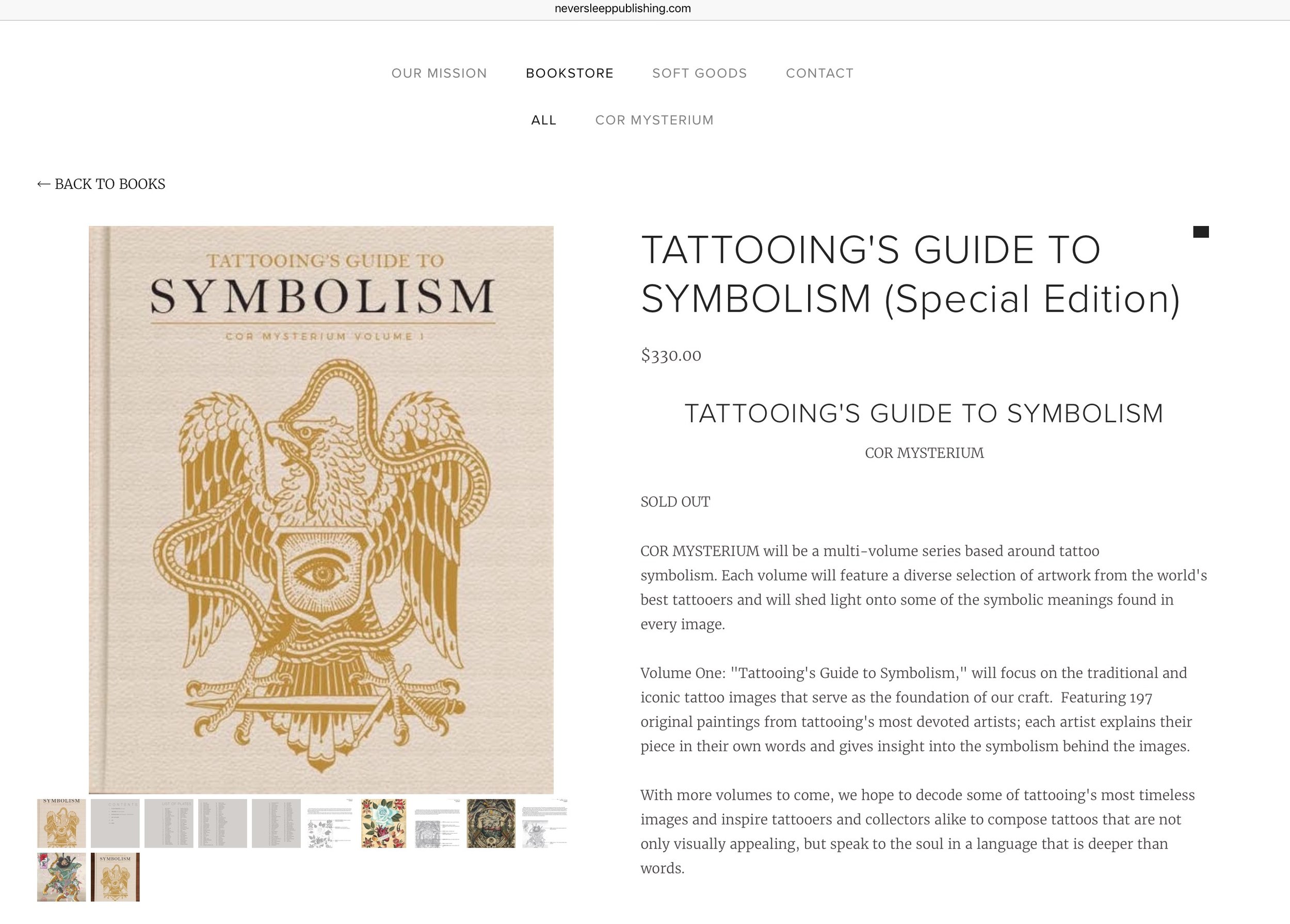Open the partially cut-off rightmost sketch thumbnail
Image resolution: width=1290 pixels, height=924 pixels.
click(545, 823)
